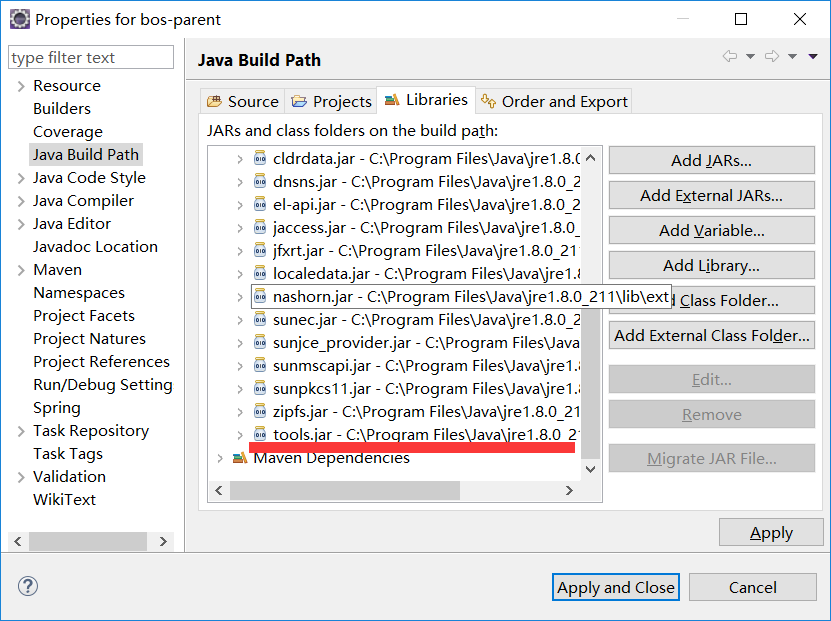Select Spring in the properties sidebar
The width and height of the screenshot is (831, 621).
[56, 407]
